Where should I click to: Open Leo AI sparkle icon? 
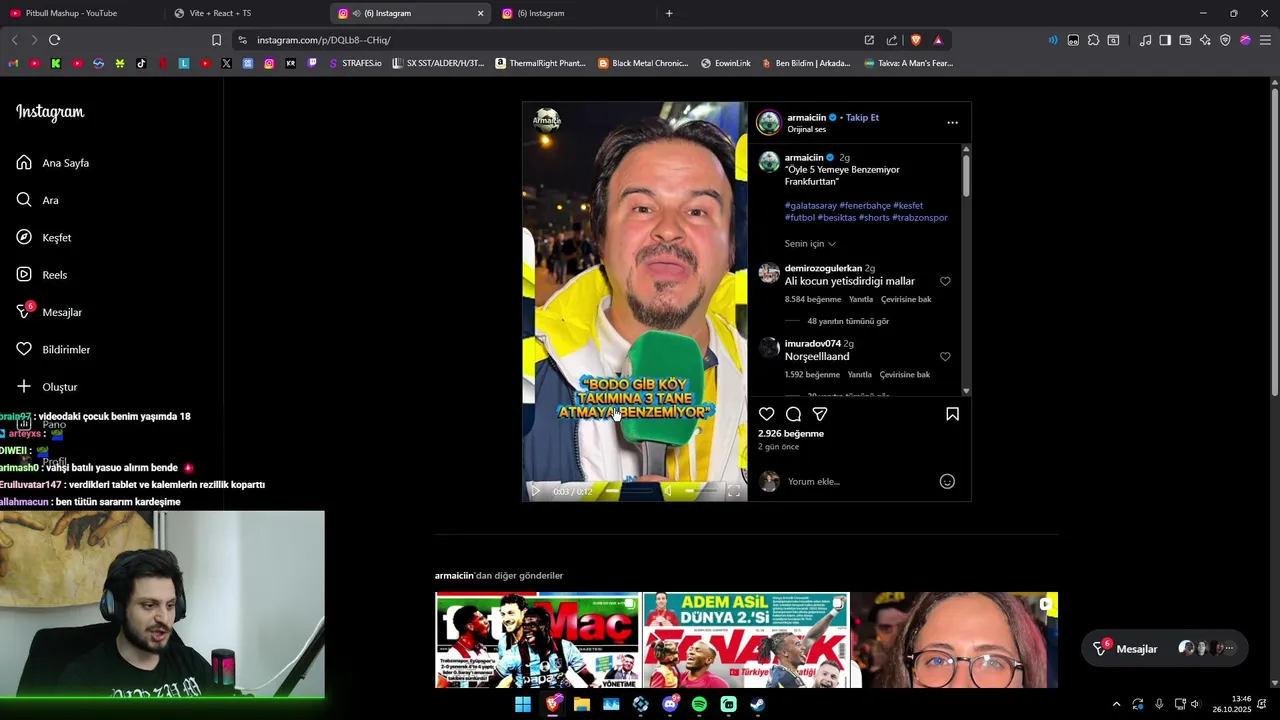coord(1205,40)
